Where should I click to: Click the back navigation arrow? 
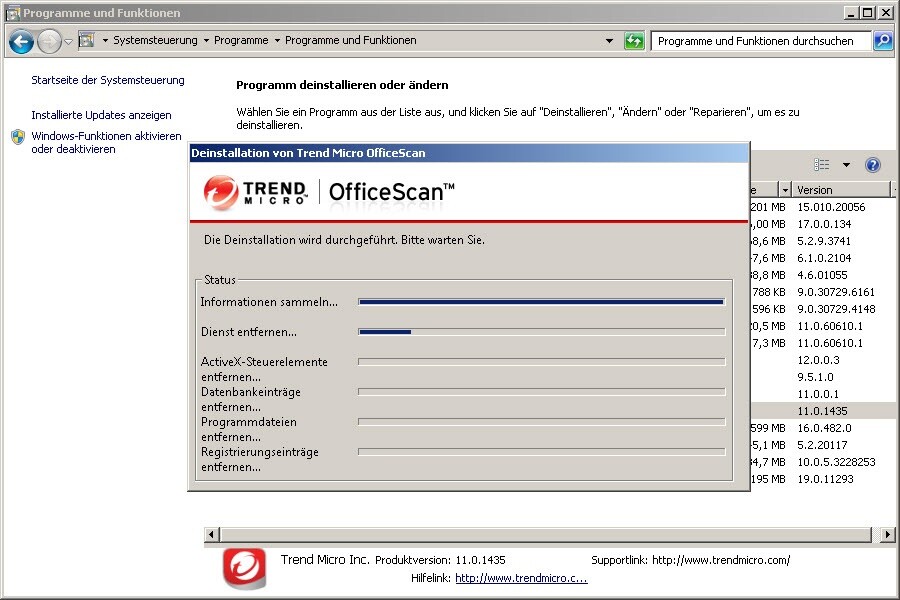(x=21, y=41)
